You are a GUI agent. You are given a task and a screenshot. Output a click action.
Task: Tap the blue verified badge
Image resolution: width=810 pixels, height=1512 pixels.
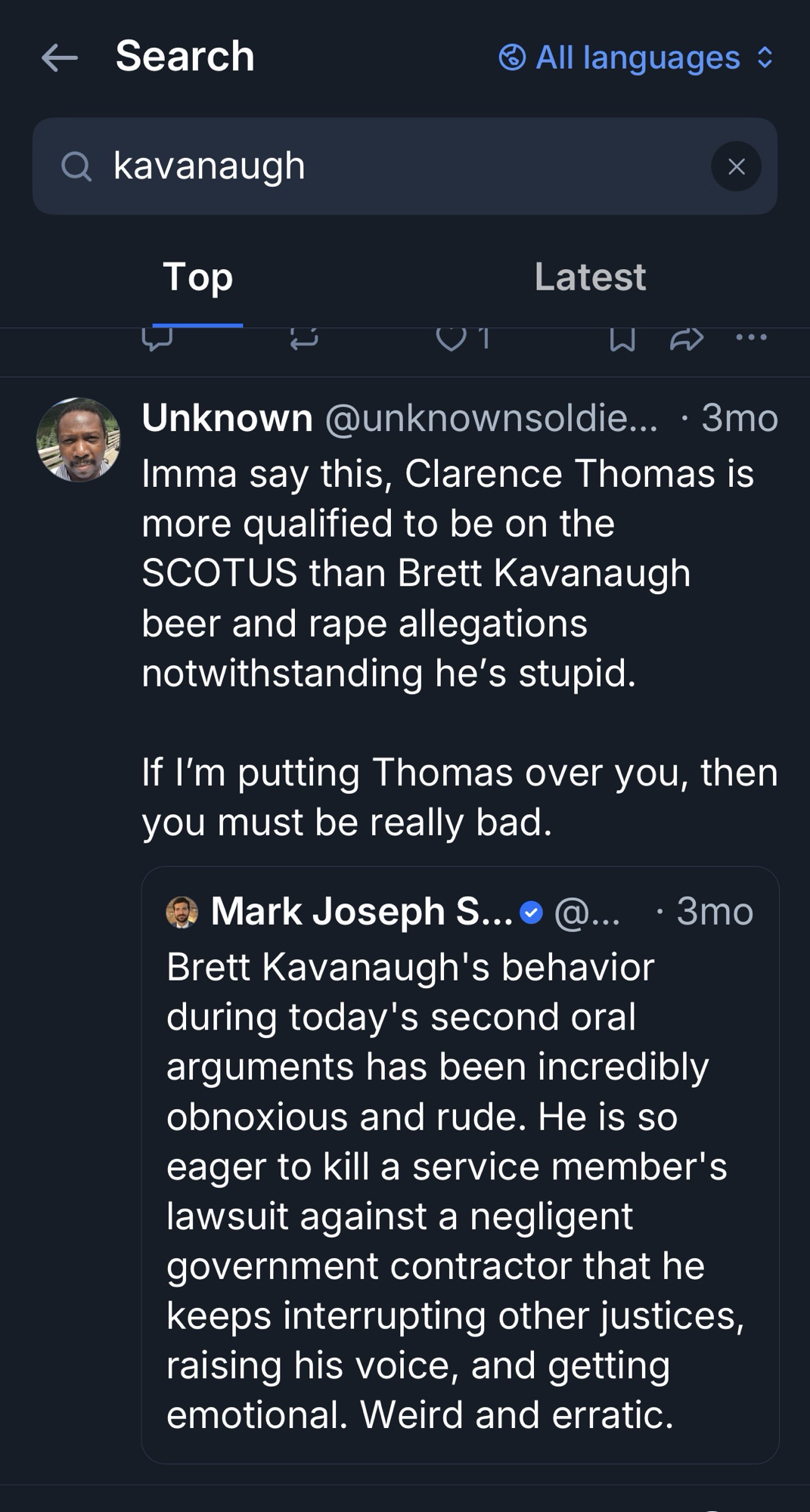[x=532, y=912]
